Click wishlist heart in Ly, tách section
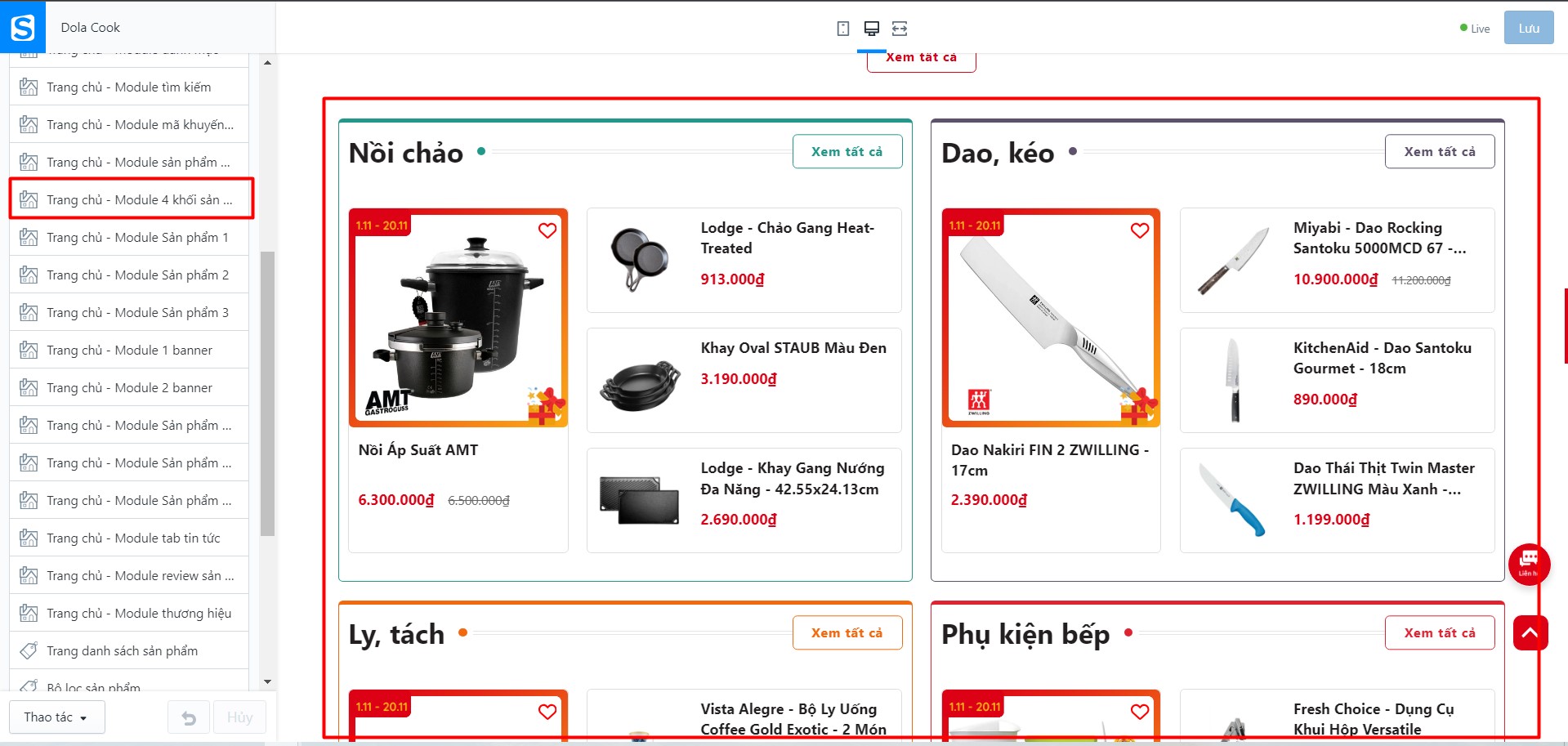Image resolution: width=1568 pixels, height=746 pixels. pyautogui.click(x=547, y=712)
